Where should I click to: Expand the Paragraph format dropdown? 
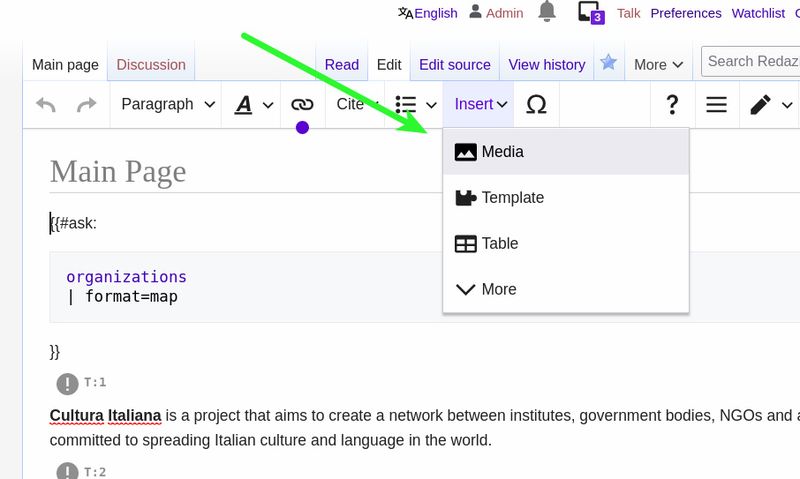167,105
